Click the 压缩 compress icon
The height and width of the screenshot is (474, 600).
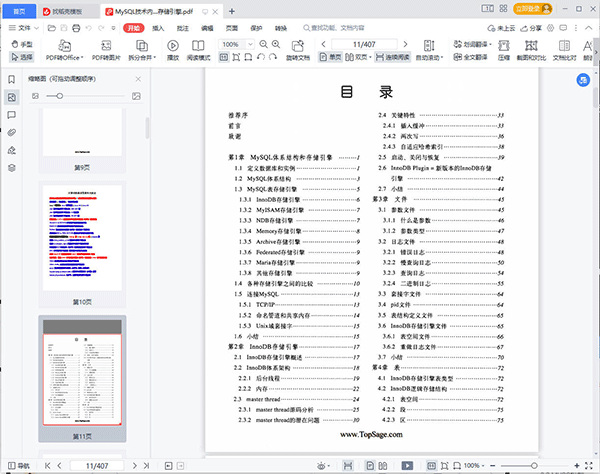[x=501, y=52]
